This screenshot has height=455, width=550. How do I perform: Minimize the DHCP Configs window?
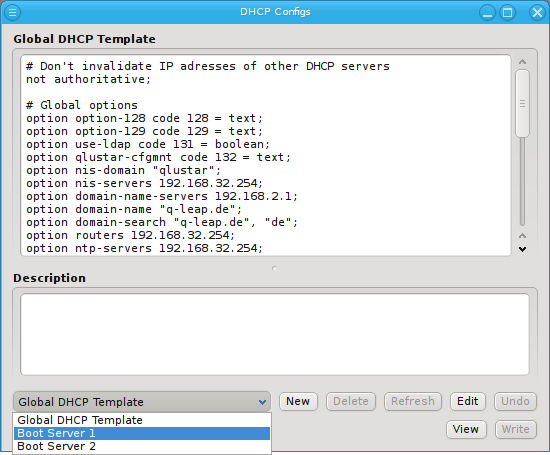point(487,13)
